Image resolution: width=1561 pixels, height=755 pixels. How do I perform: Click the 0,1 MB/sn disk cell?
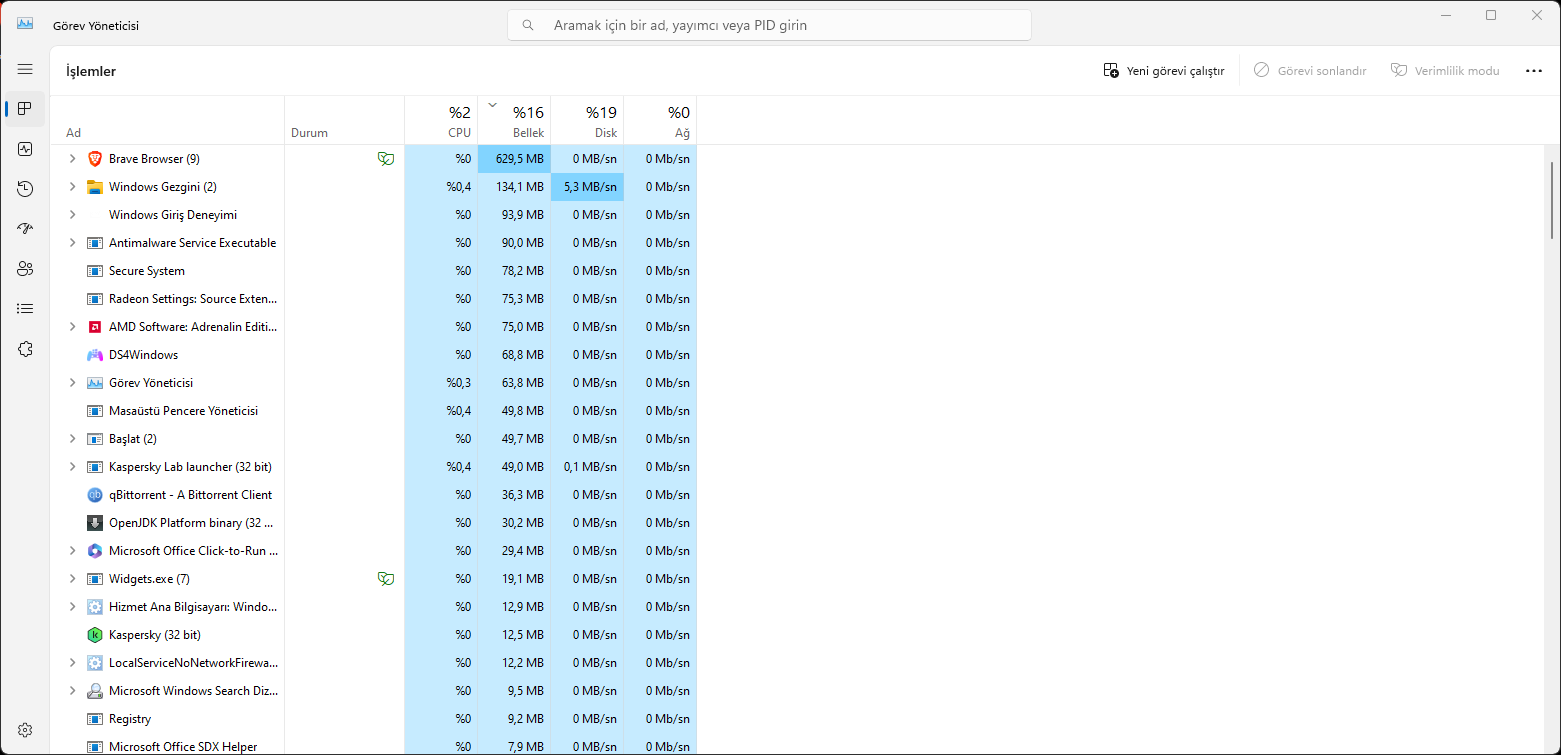pos(587,466)
